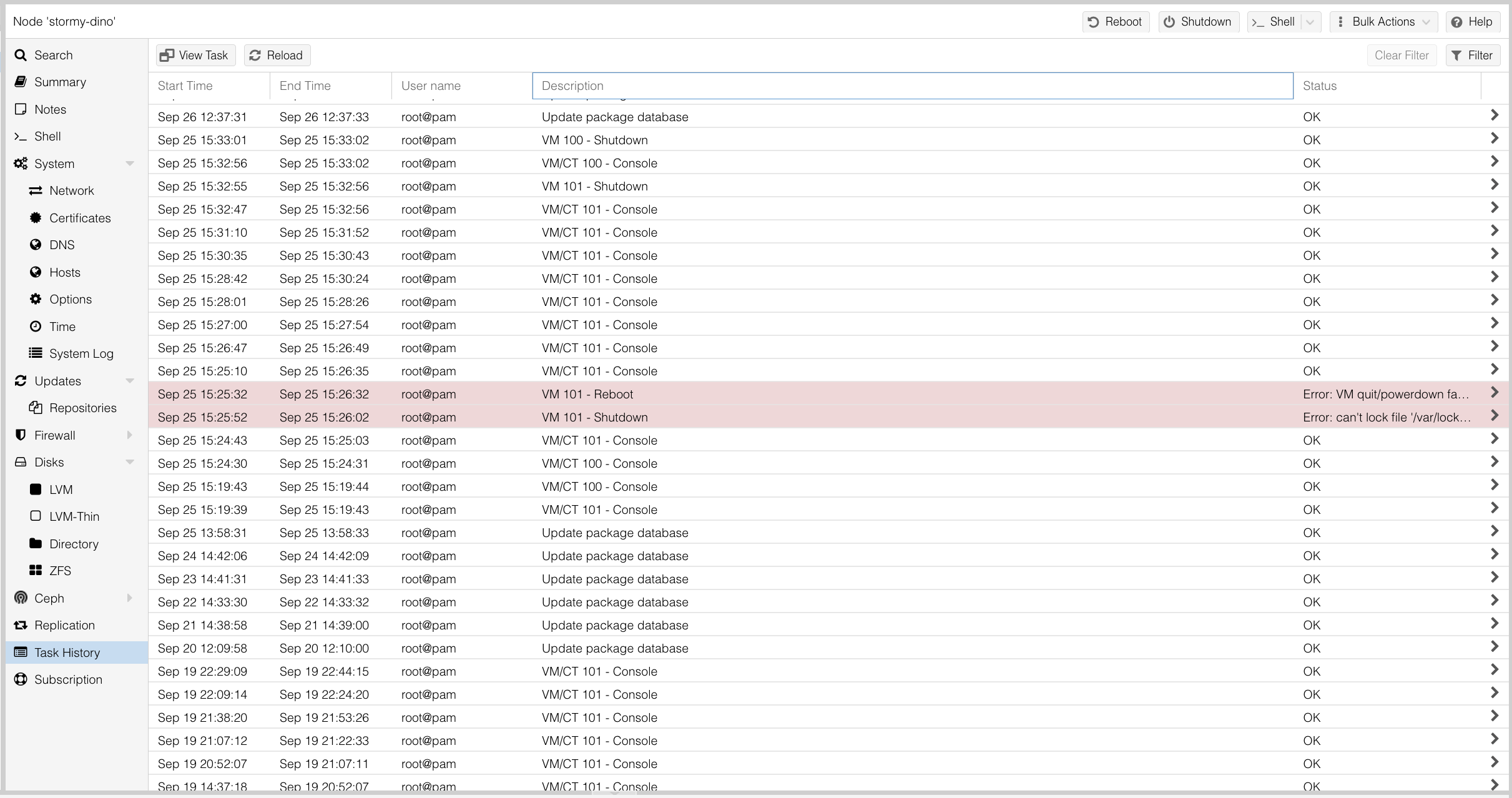
Task: Expand the Firewall section
Action: [x=130, y=435]
